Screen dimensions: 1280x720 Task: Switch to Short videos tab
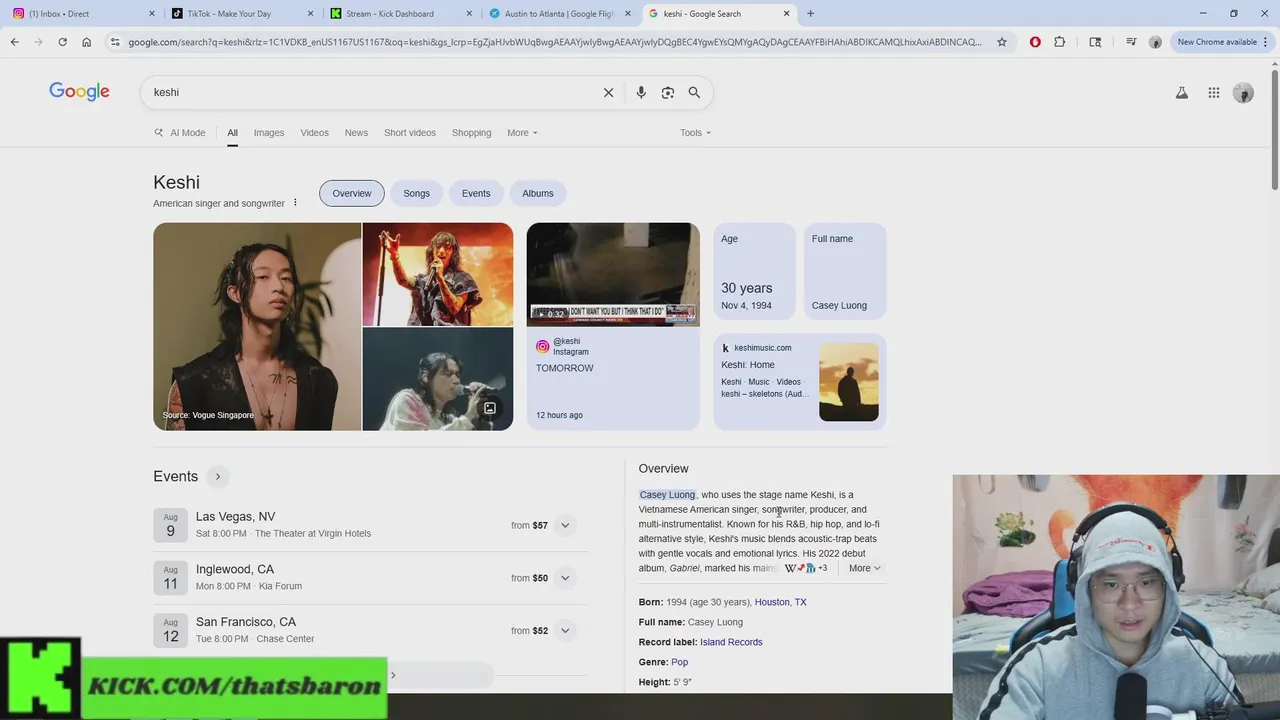(410, 132)
